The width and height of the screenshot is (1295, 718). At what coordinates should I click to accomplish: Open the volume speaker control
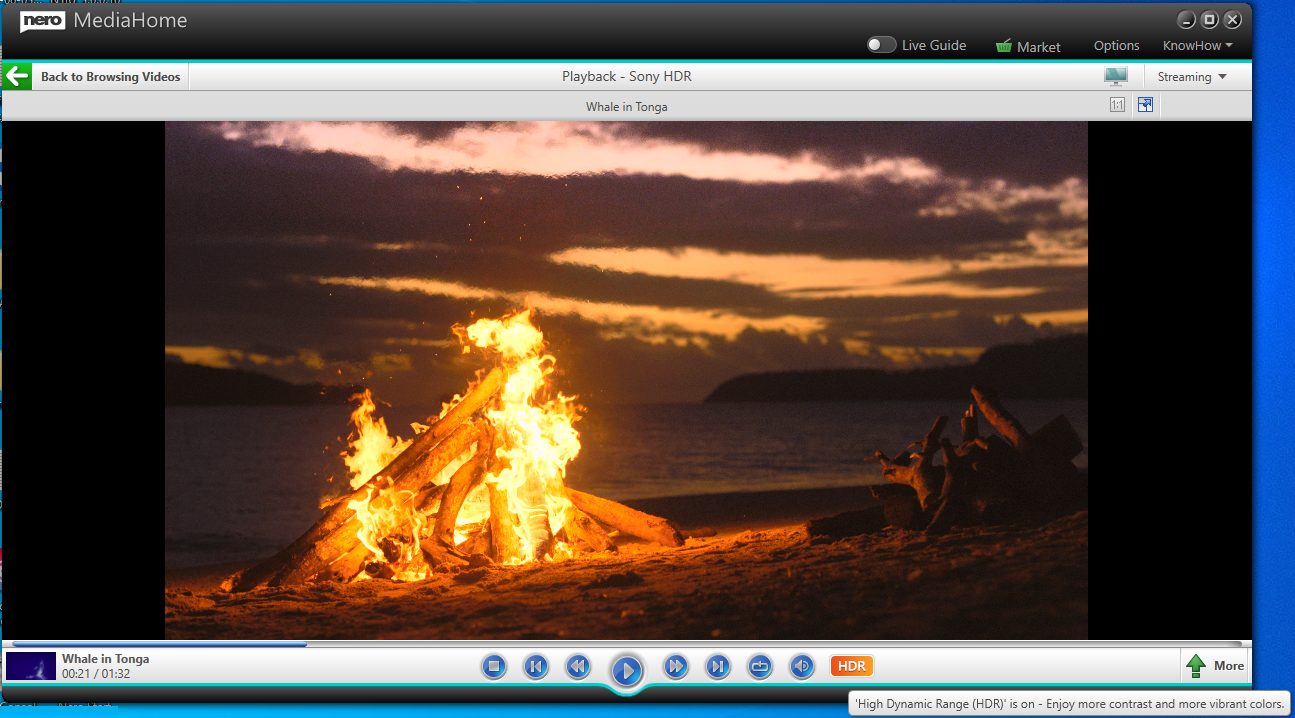point(801,666)
